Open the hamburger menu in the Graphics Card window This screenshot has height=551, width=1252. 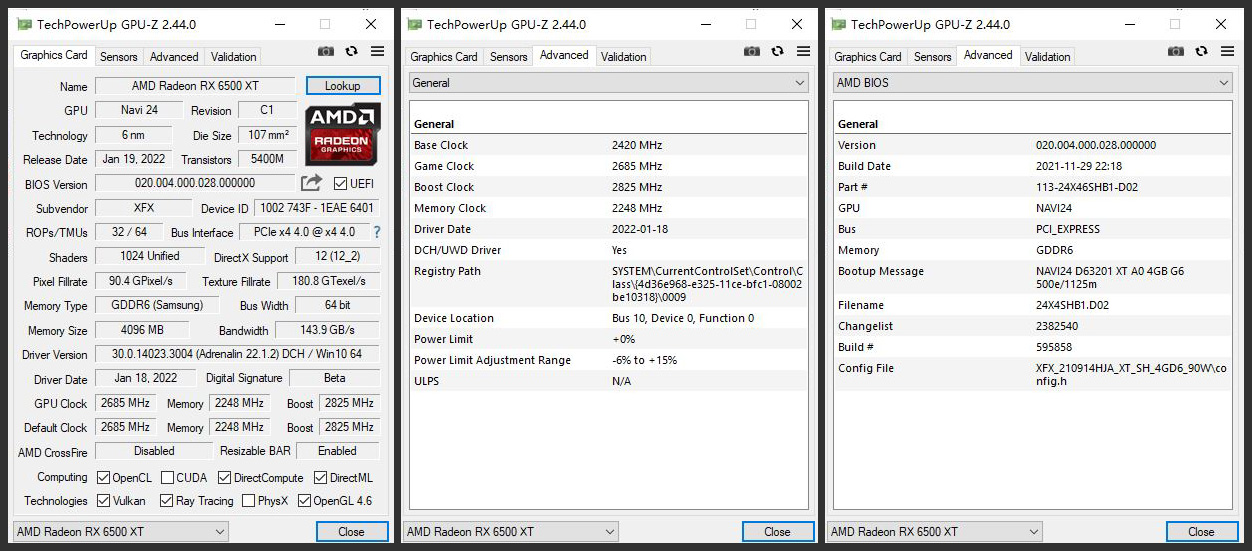pyautogui.click(x=377, y=51)
